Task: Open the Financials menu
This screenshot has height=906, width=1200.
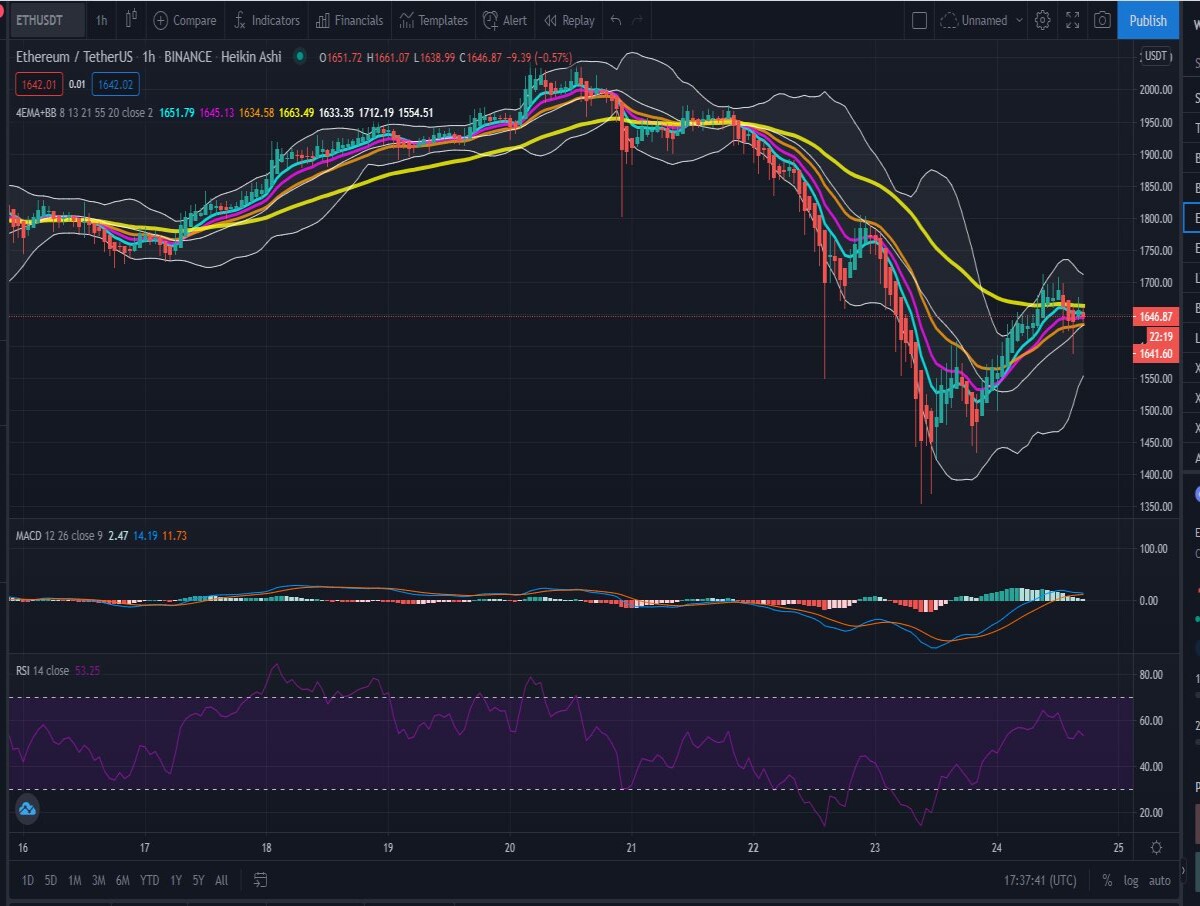Action: pyautogui.click(x=349, y=20)
